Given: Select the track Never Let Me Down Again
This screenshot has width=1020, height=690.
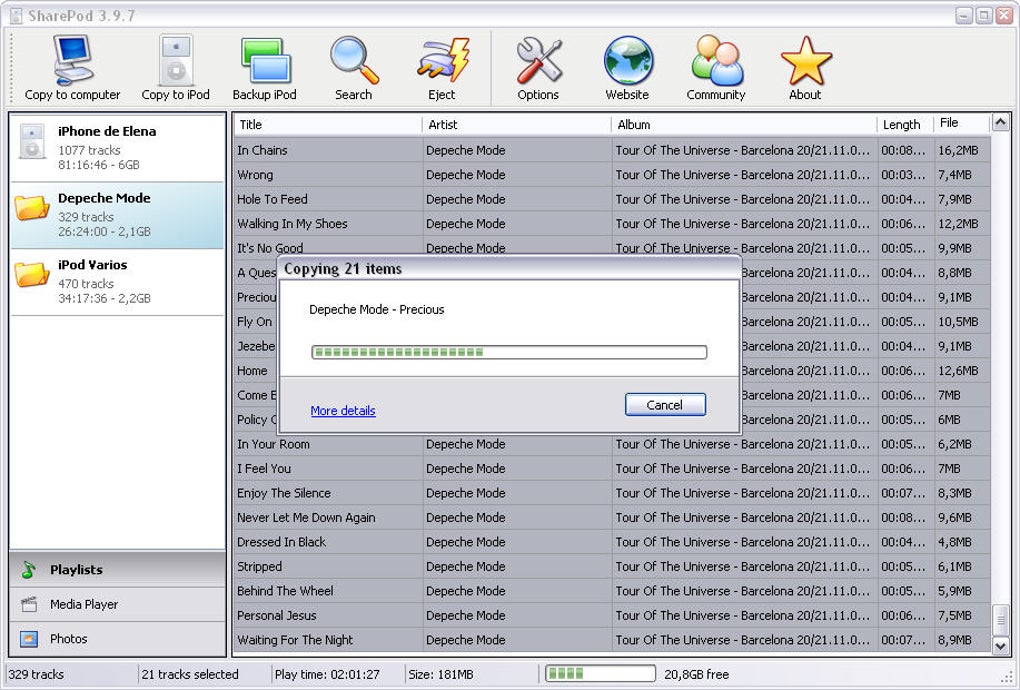Looking at the screenshot, I should point(611,518).
